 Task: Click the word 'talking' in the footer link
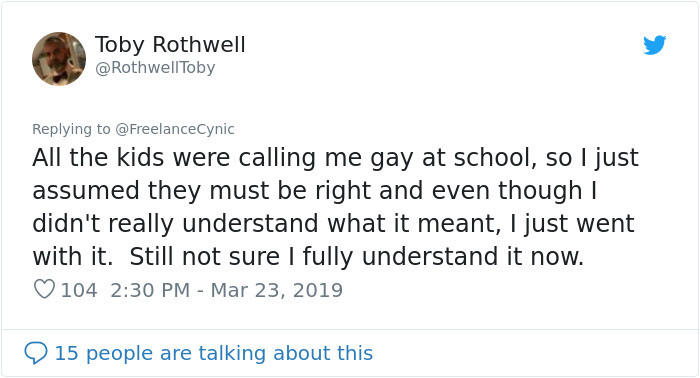coord(233,353)
